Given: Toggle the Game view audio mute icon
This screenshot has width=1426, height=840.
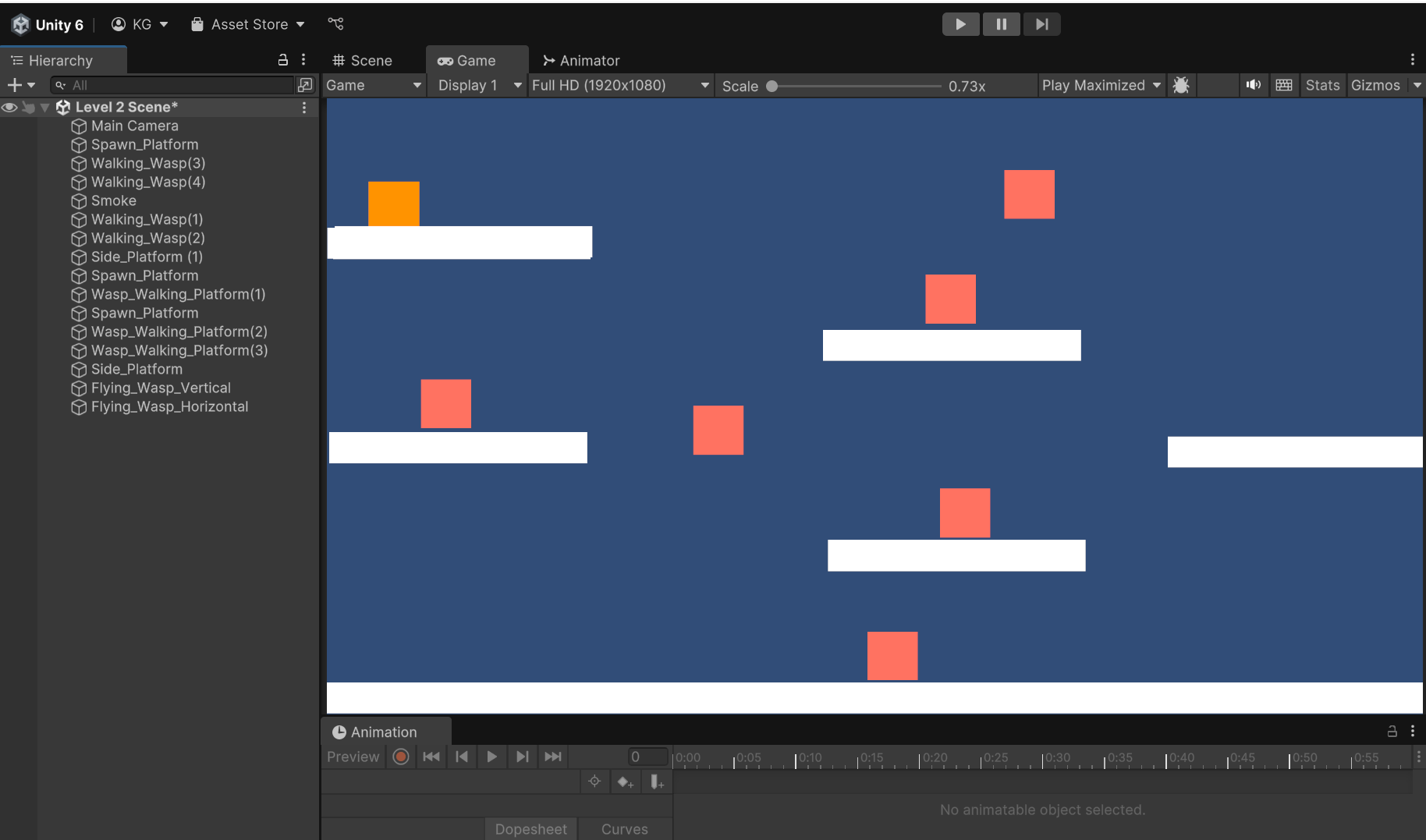Looking at the screenshot, I should (x=1253, y=85).
